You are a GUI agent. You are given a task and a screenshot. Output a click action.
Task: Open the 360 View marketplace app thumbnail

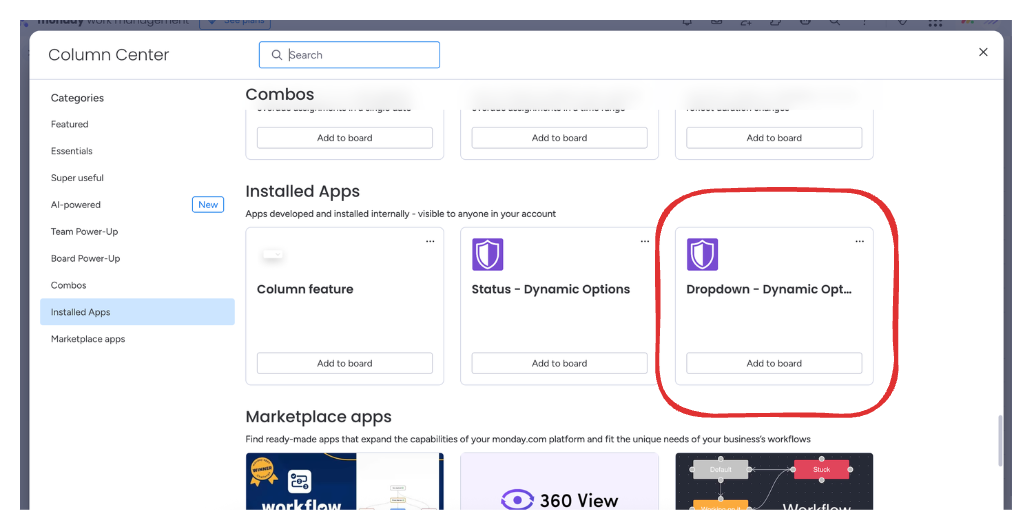pos(560,481)
